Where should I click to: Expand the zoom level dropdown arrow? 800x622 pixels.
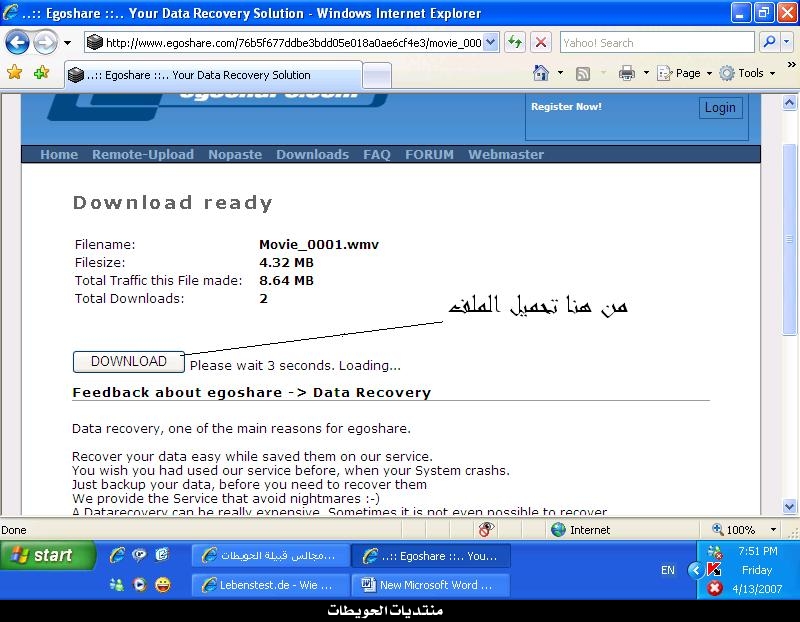pos(773,530)
